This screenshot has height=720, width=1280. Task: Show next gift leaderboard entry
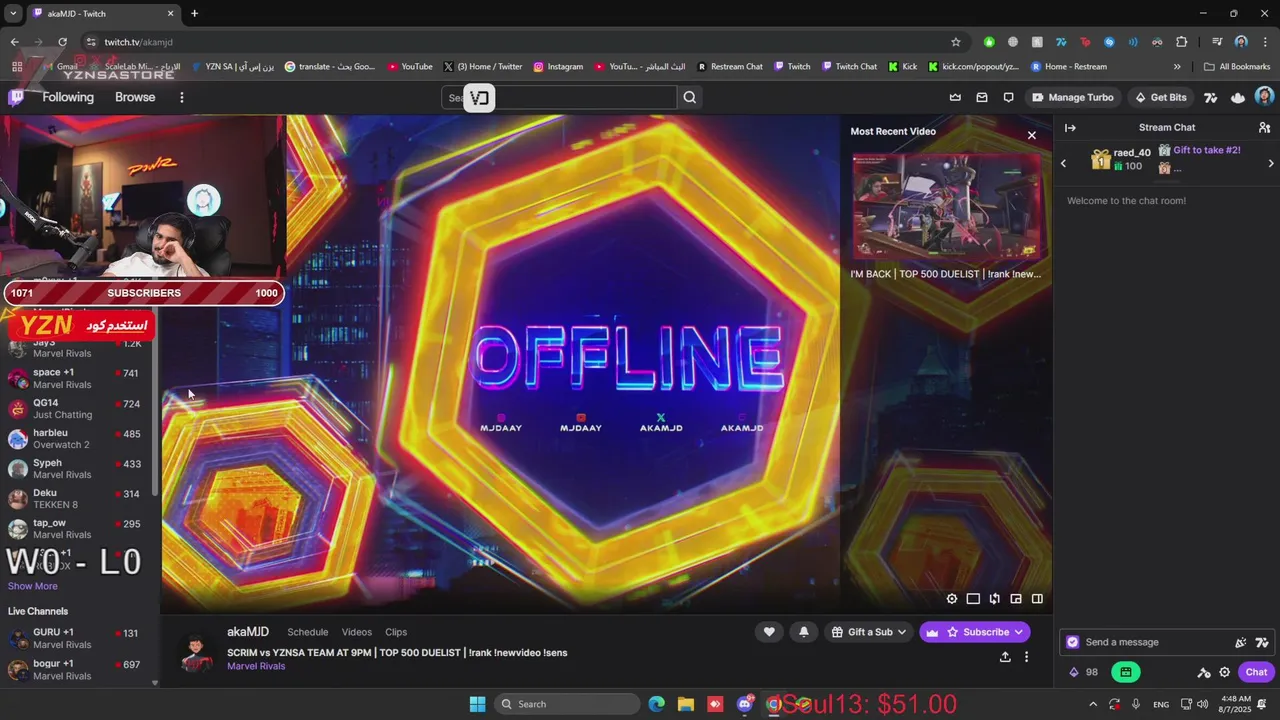[x=1271, y=163]
